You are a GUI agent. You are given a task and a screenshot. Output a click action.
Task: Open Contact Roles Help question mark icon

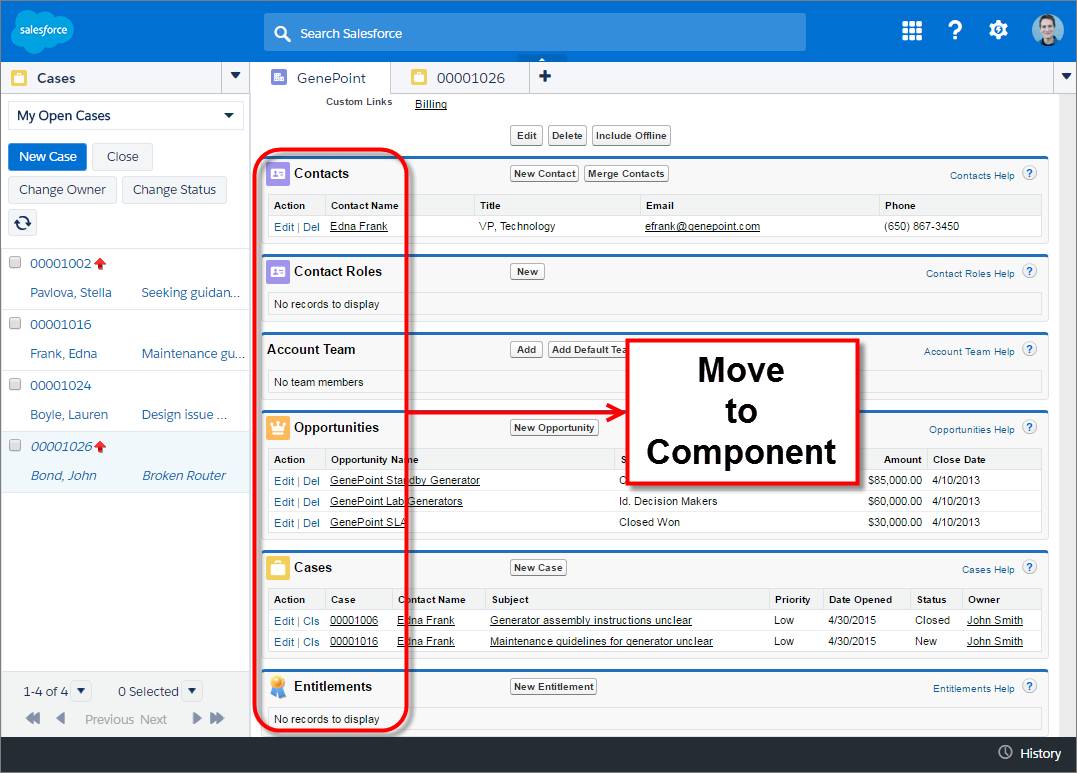(x=1029, y=271)
